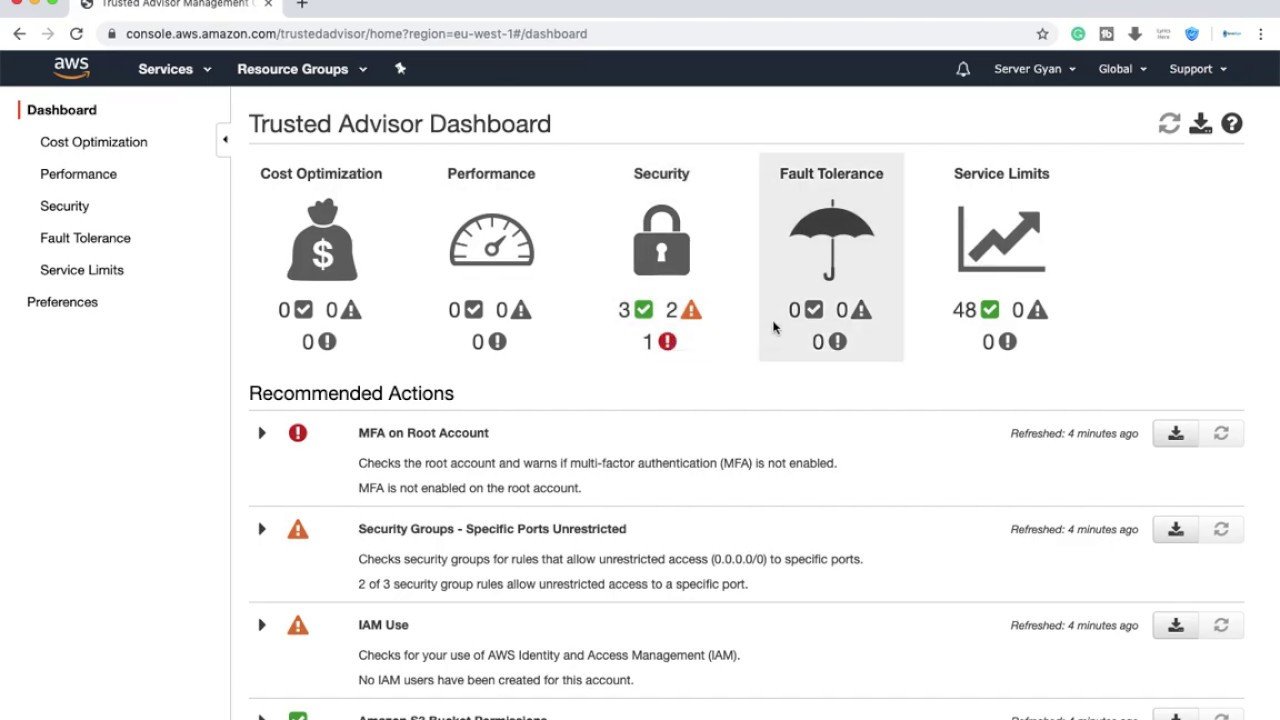The height and width of the screenshot is (720, 1280).
Task: Download the IAM Use check
Action: [x=1176, y=625]
